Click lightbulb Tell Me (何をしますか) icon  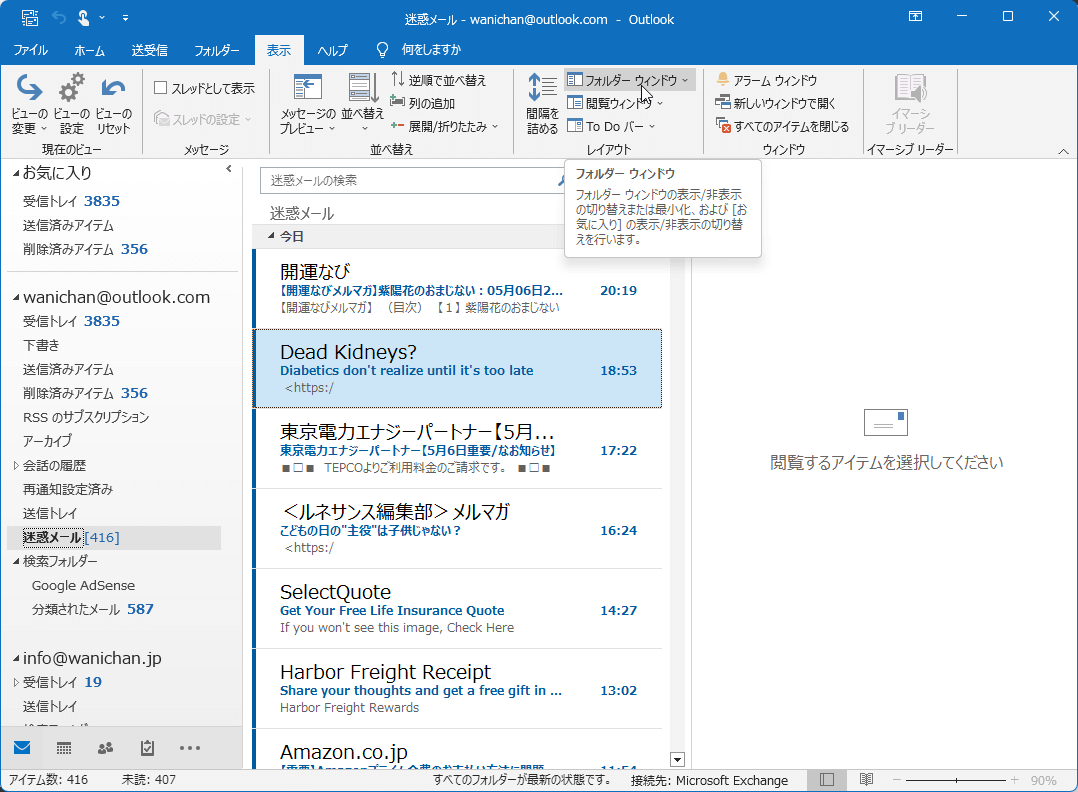pyautogui.click(x=382, y=50)
